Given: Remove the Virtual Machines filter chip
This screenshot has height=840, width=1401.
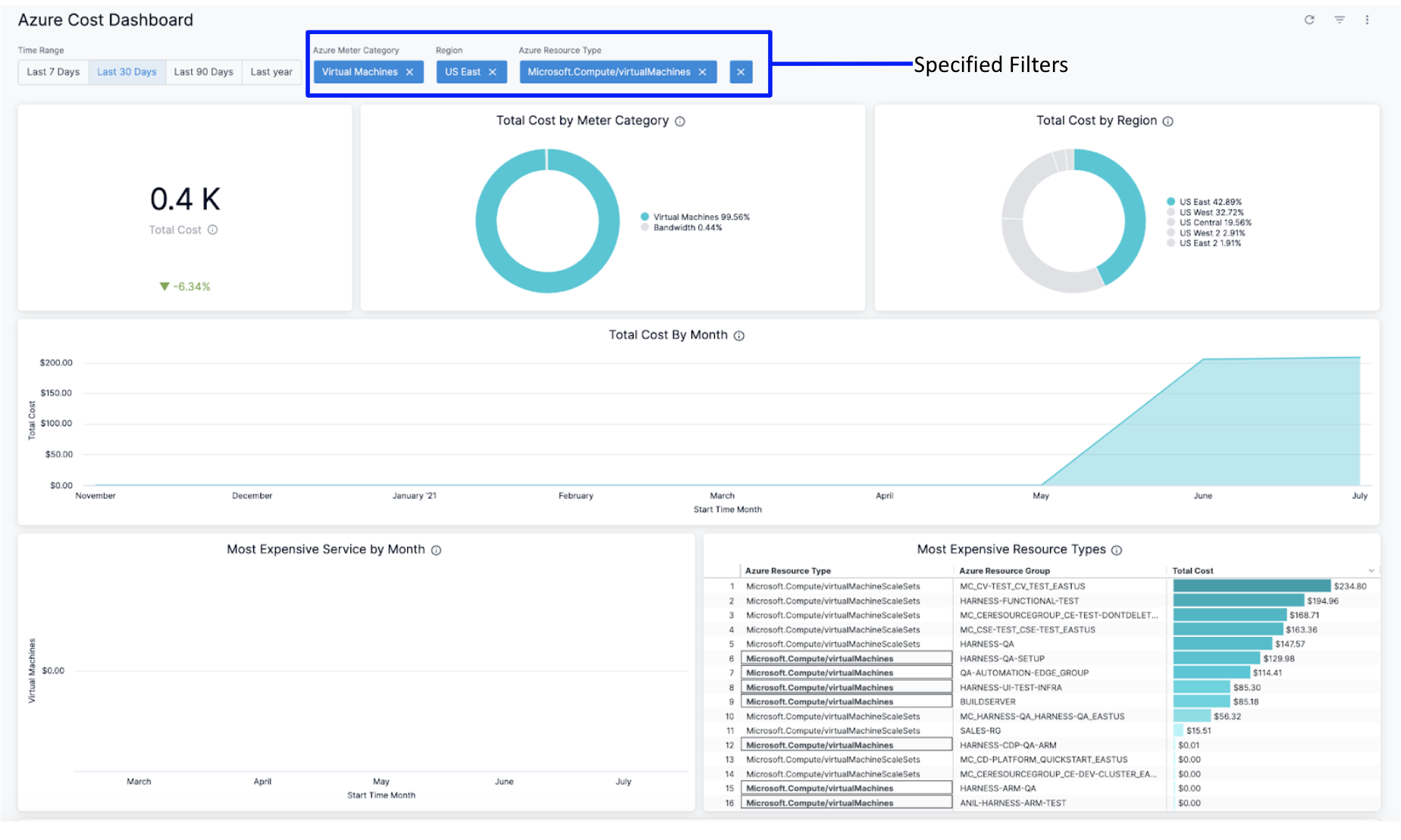Looking at the screenshot, I should click(x=409, y=72).
